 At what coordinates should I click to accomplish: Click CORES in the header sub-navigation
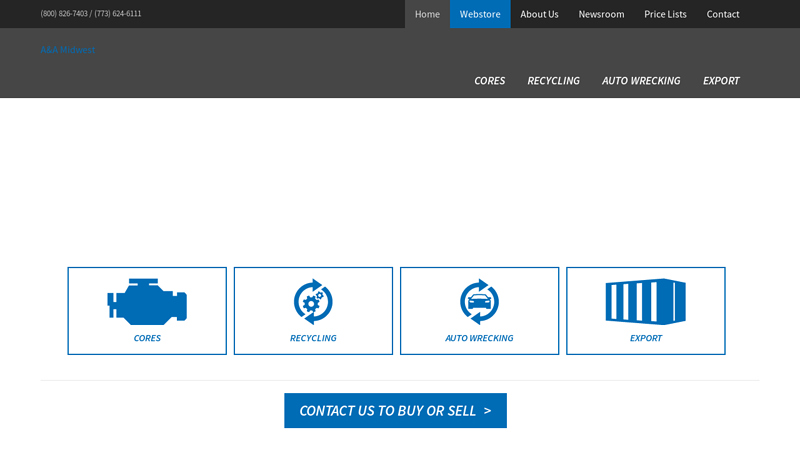tap(490, 81)
